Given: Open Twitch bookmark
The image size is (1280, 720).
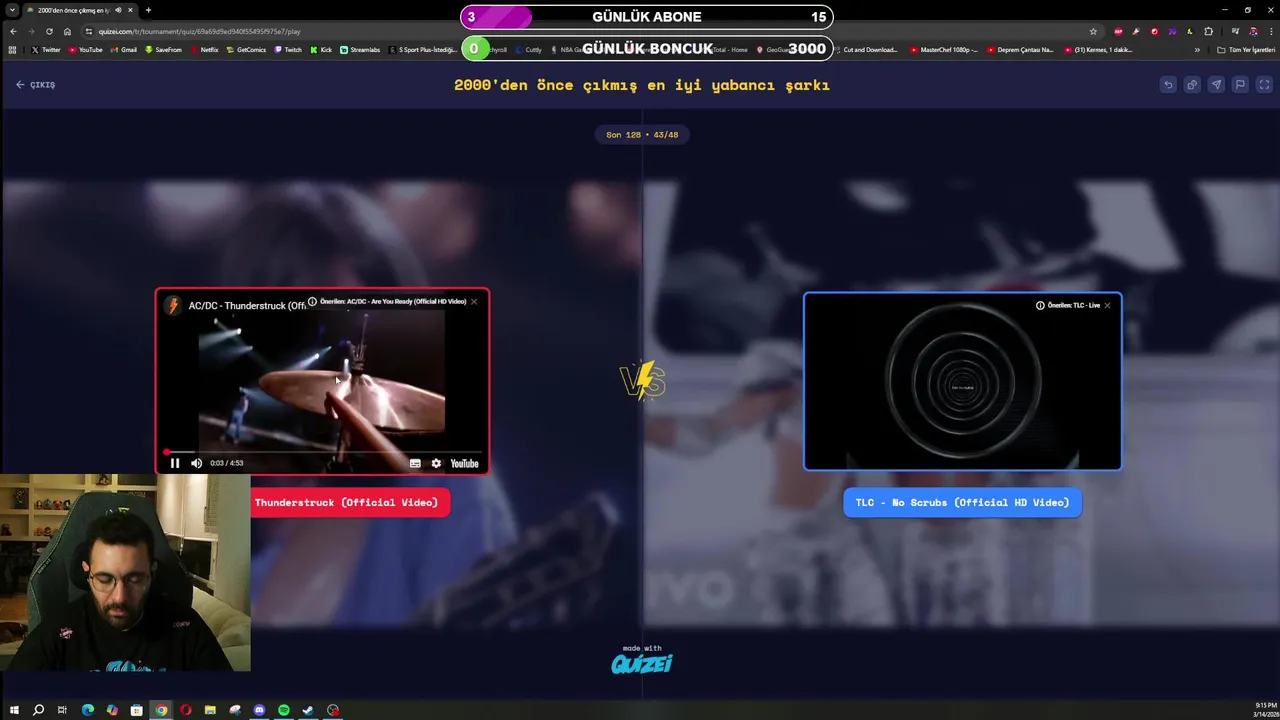Looking at the screenshot, I should coord(288,50).
